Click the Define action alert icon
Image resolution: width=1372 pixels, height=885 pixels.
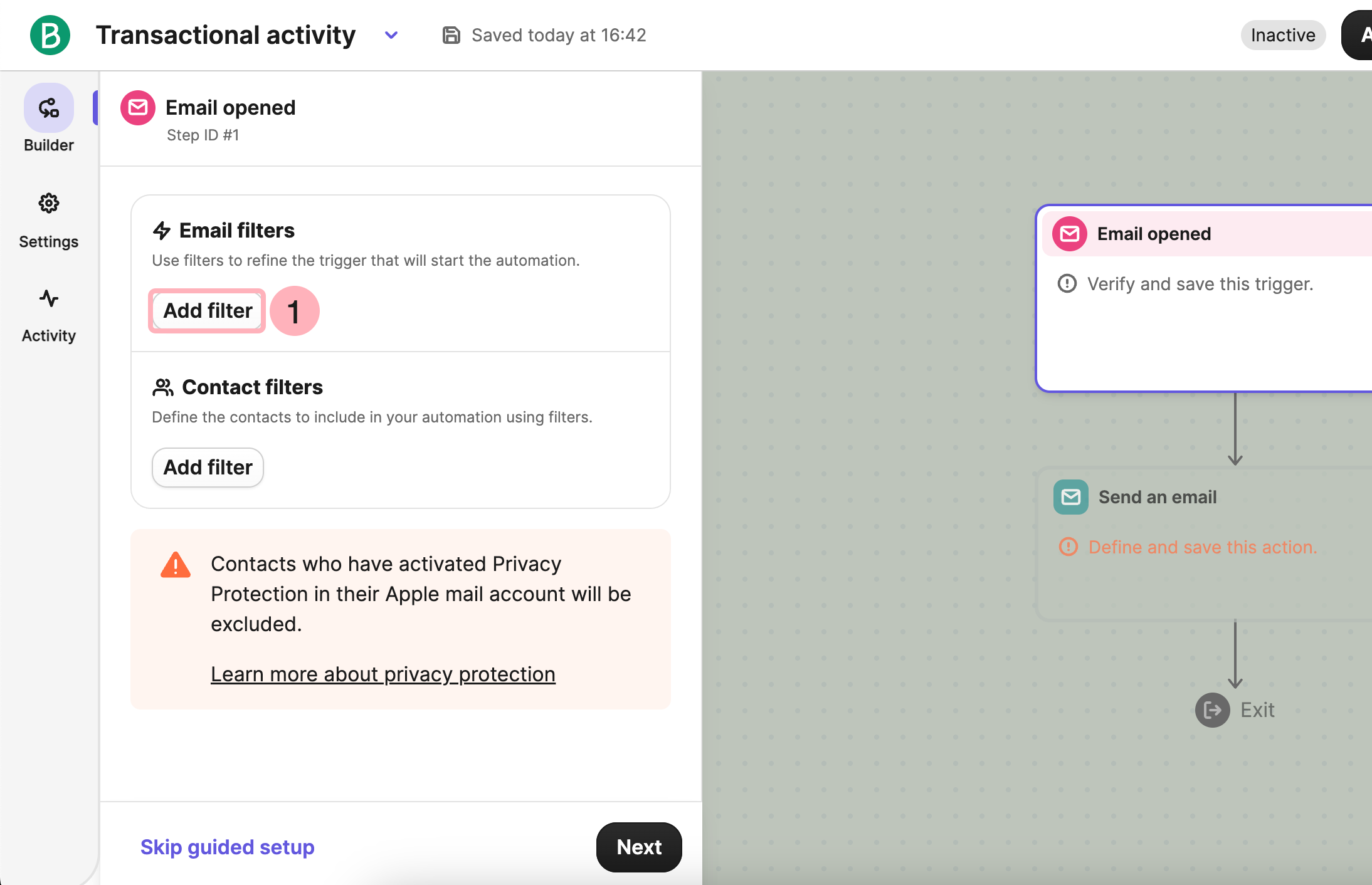click(x=1068, y=547)
